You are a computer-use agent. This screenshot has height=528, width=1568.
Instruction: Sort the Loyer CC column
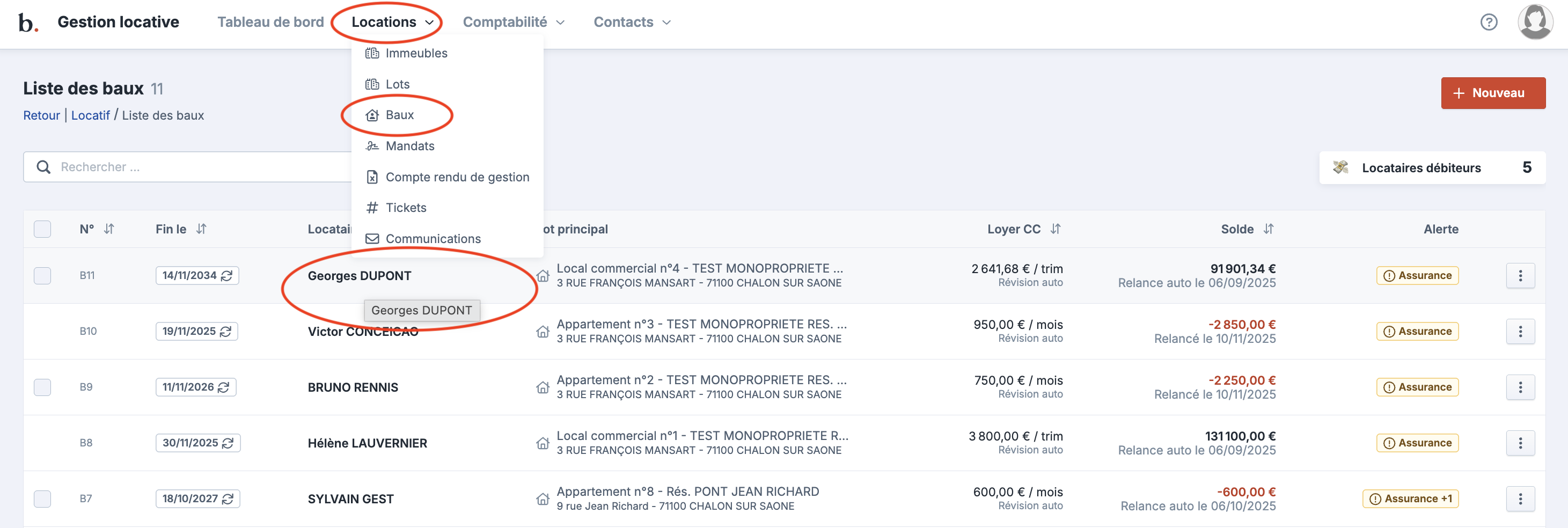(x=1056, y=229)
